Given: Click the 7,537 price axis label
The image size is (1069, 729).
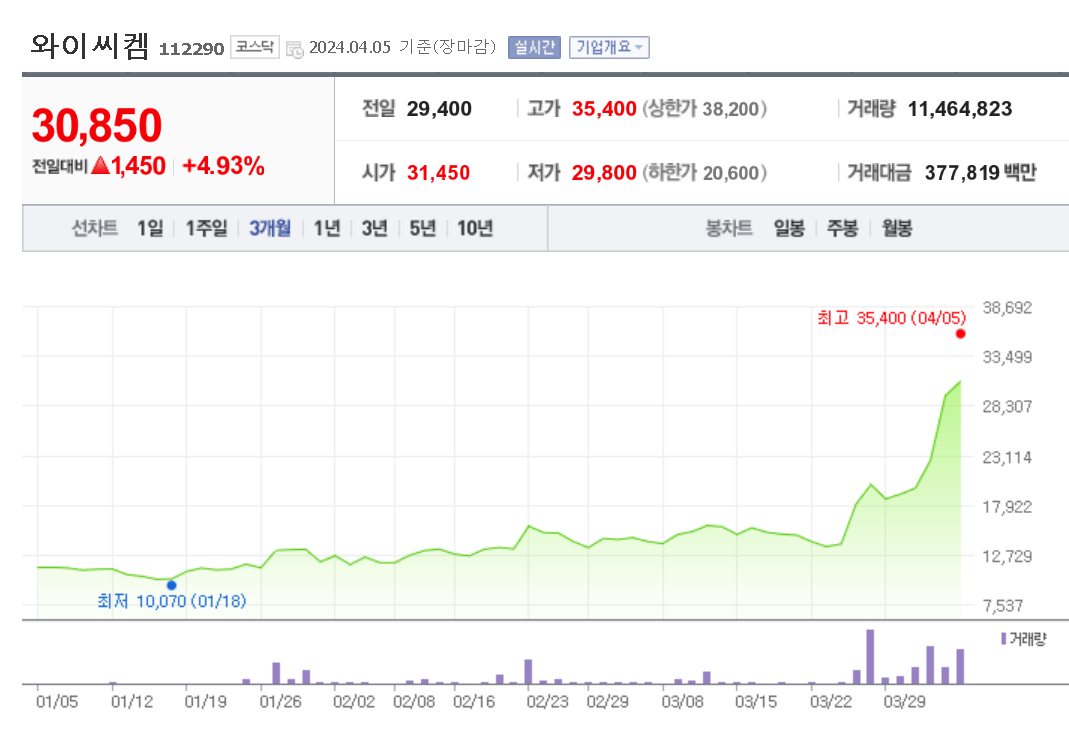Looking at the screenshot, I should click(x=1003, y=606).
